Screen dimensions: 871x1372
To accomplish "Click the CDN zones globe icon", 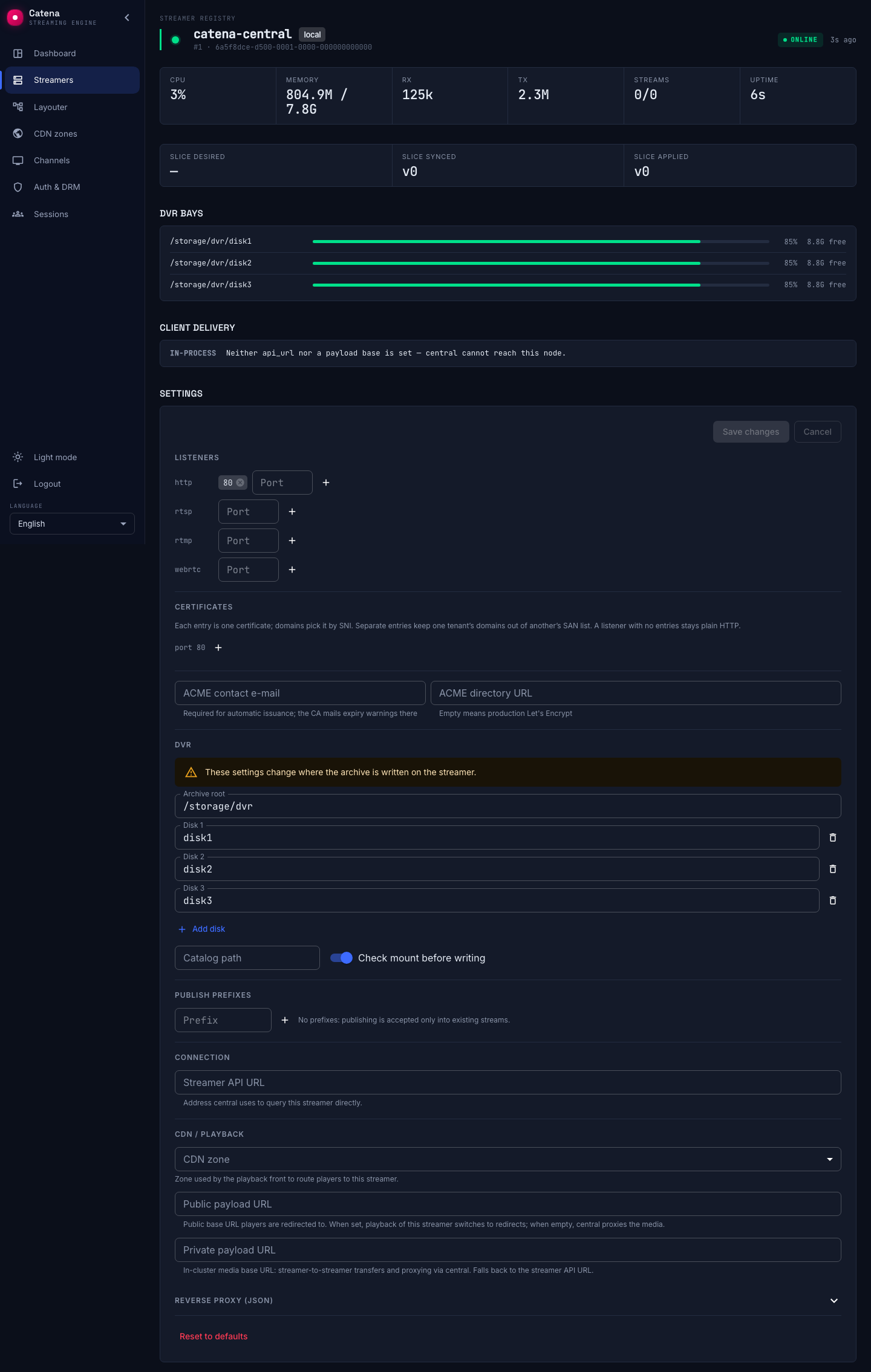I will (x=18, y=134).
